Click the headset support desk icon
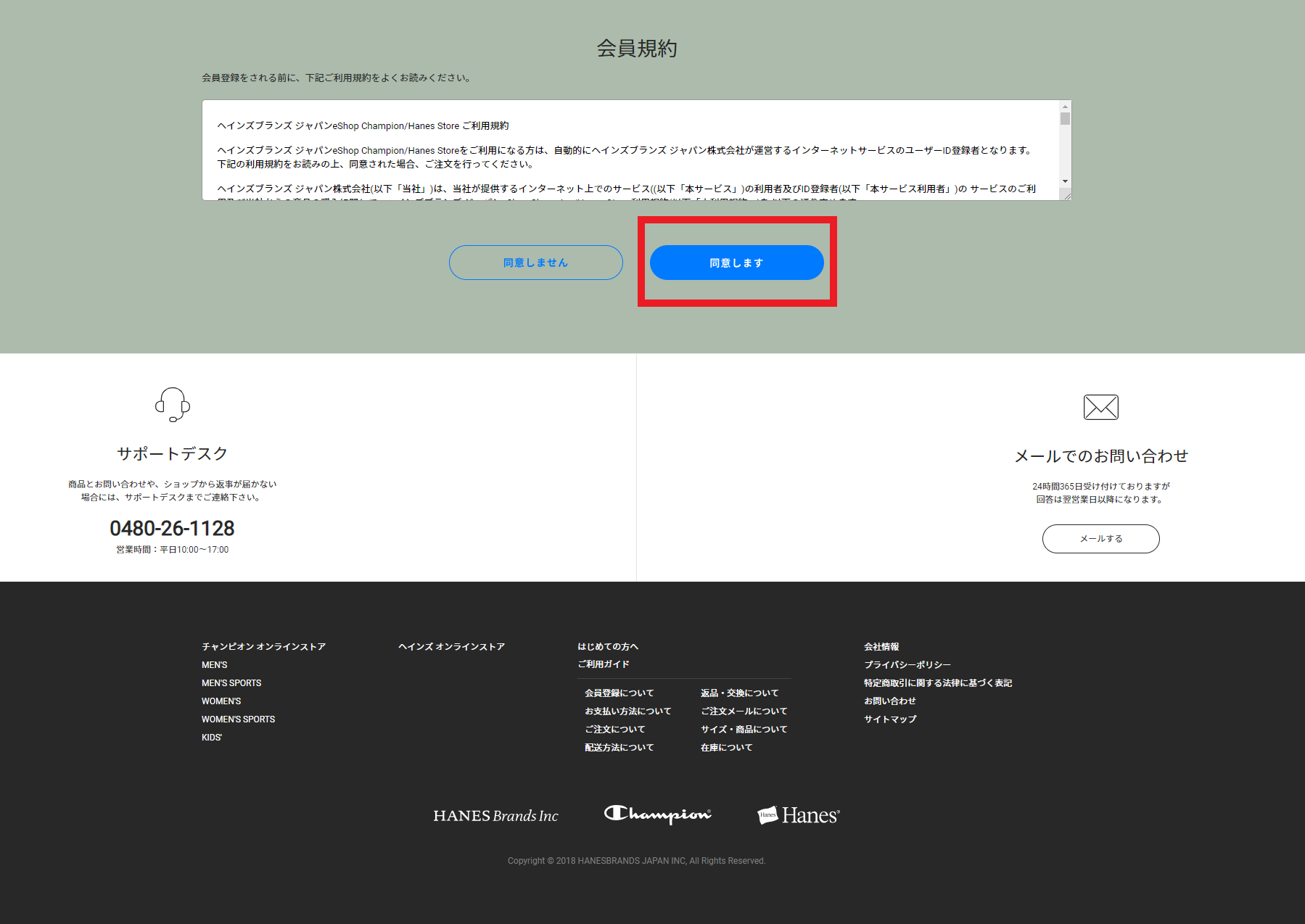 (173, 404)
